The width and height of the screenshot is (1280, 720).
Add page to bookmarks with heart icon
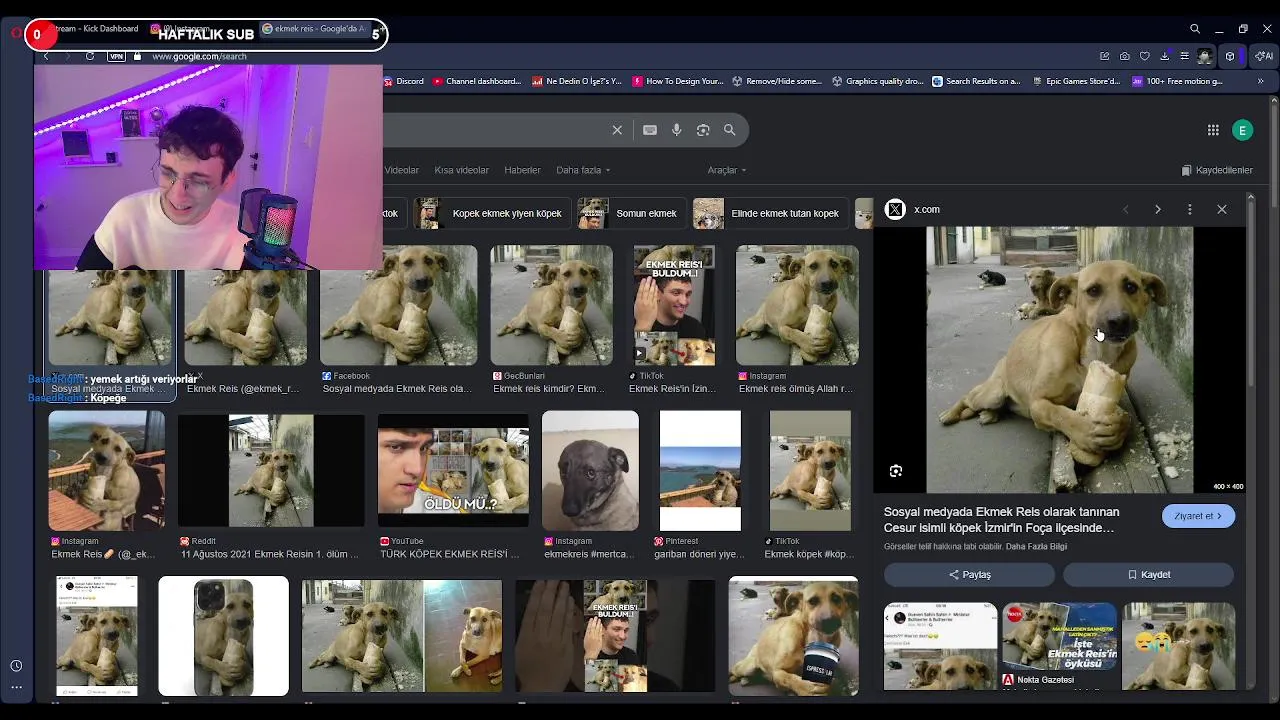coord(1145,56)
